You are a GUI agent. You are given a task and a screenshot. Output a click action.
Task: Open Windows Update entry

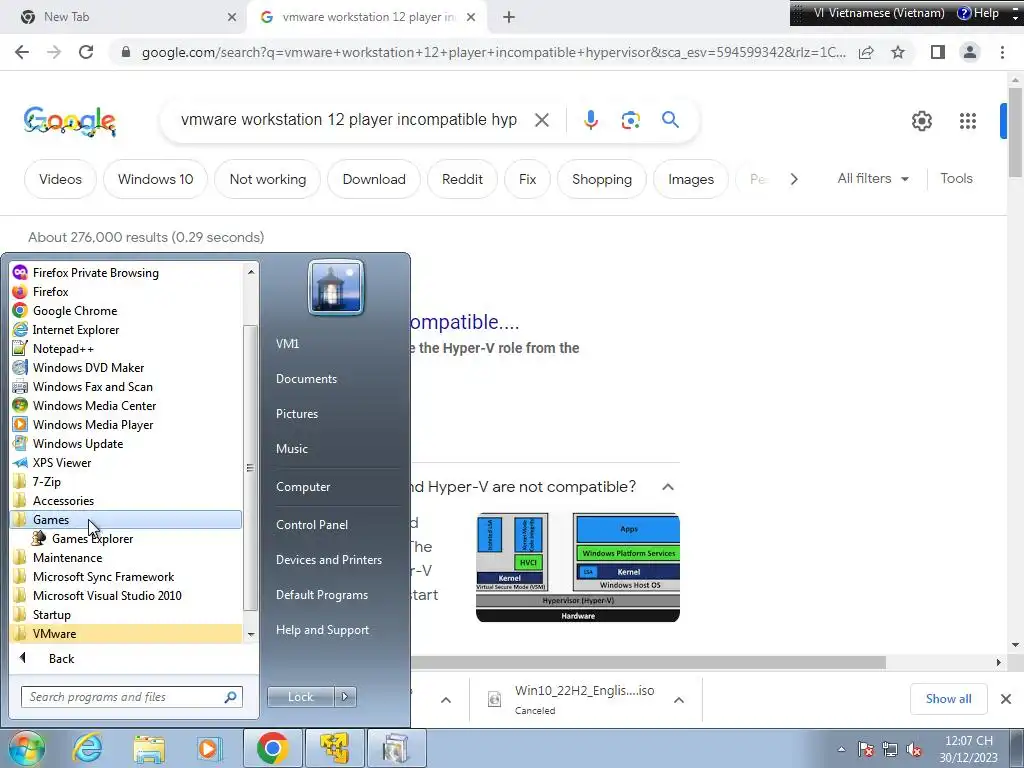click(78, 443)
